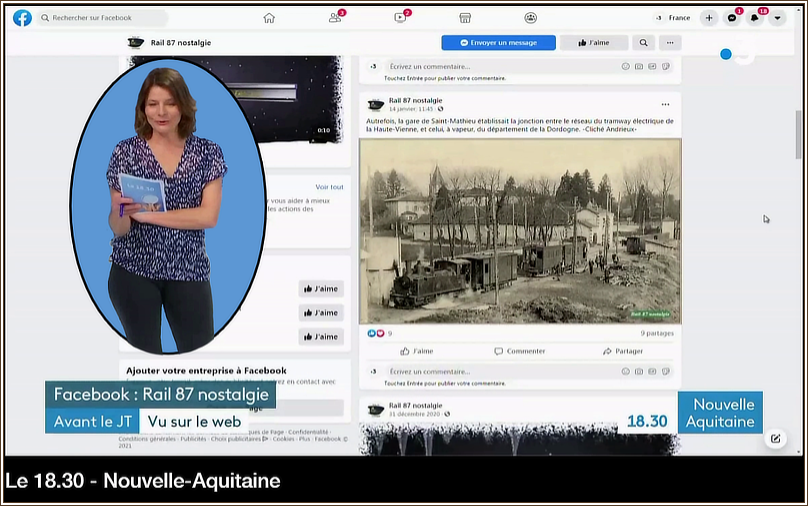Click the page J'aime button in header
This screenshot has height=506, width=808.
[593, 43]
